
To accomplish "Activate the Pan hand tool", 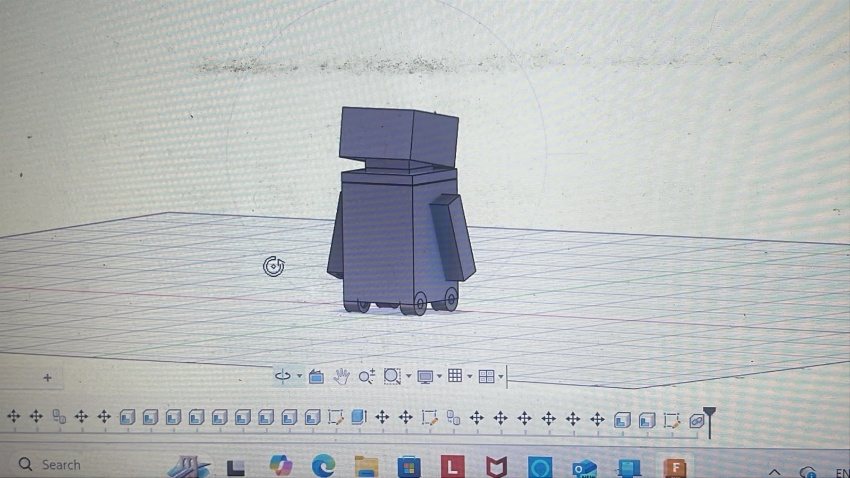I will [341, 376].
